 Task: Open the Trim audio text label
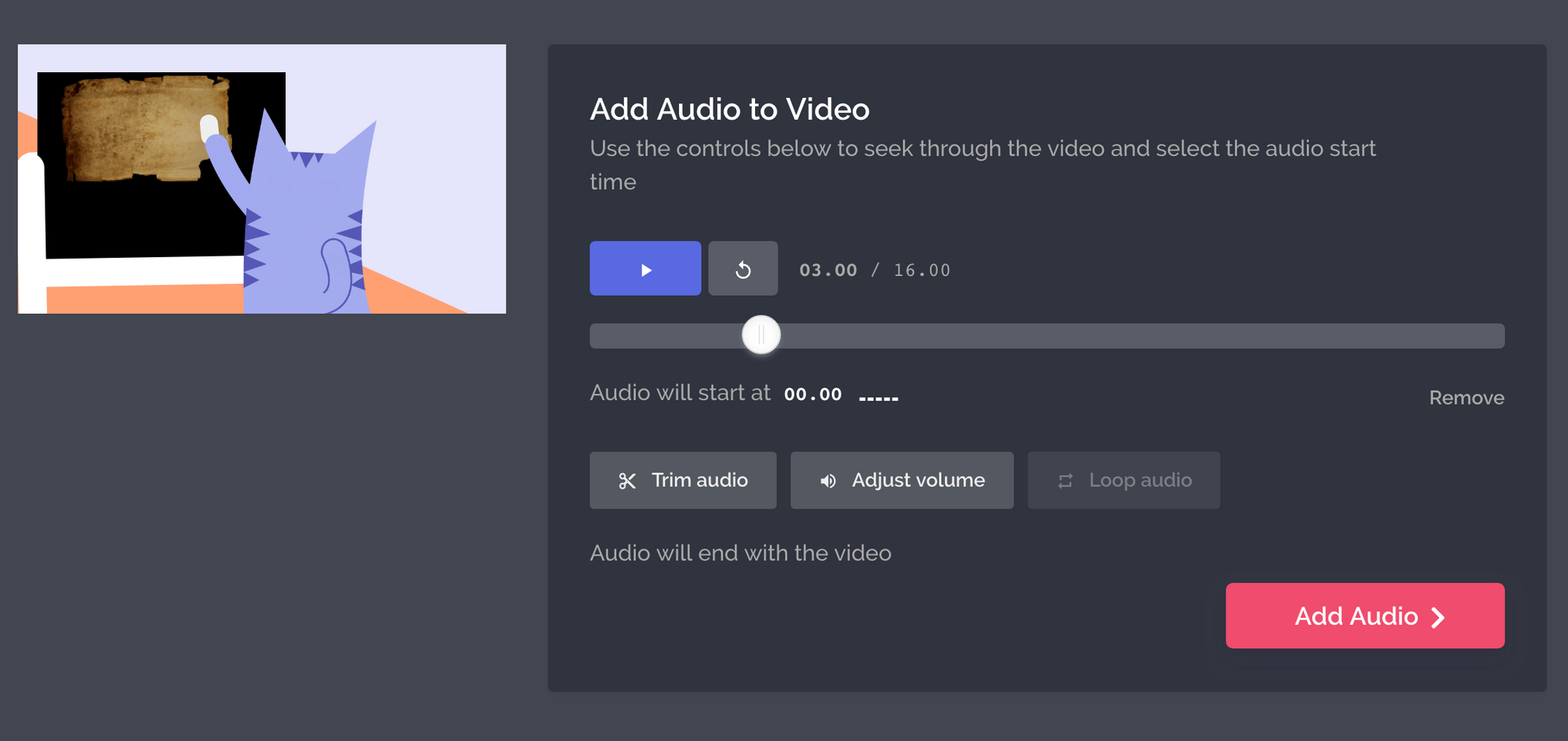click(x=699, y=480)
